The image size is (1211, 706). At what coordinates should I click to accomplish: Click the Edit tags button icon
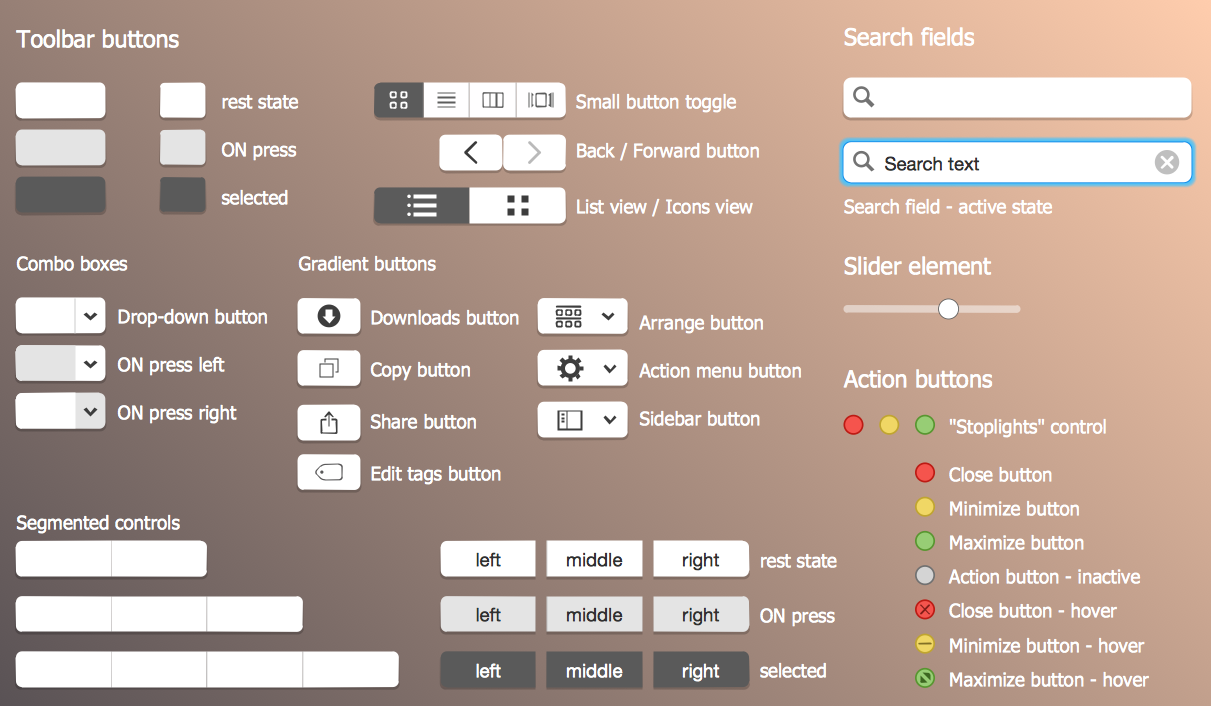(x=329, y=473)
